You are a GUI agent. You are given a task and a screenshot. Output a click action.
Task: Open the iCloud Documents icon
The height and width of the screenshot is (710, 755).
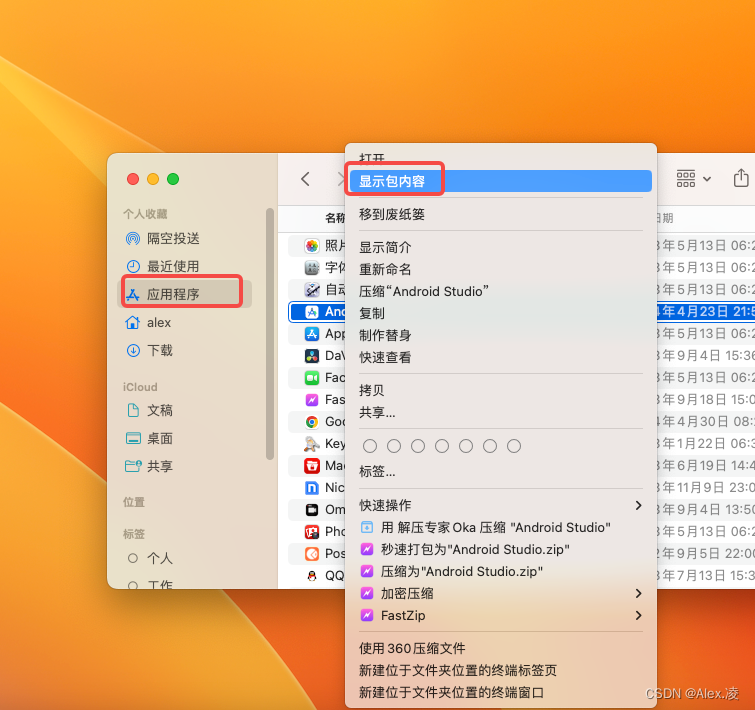(133, 410)
